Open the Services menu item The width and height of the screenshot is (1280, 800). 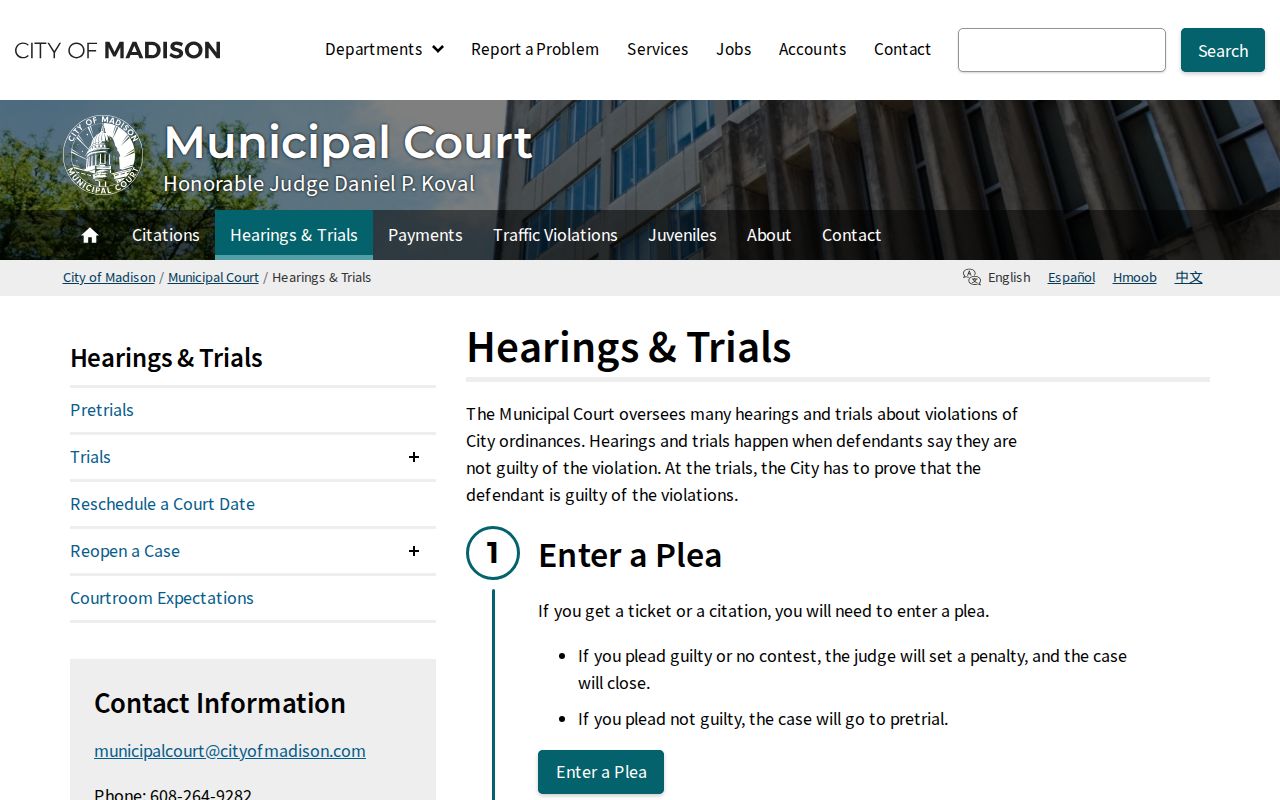(x=657, y=49)
